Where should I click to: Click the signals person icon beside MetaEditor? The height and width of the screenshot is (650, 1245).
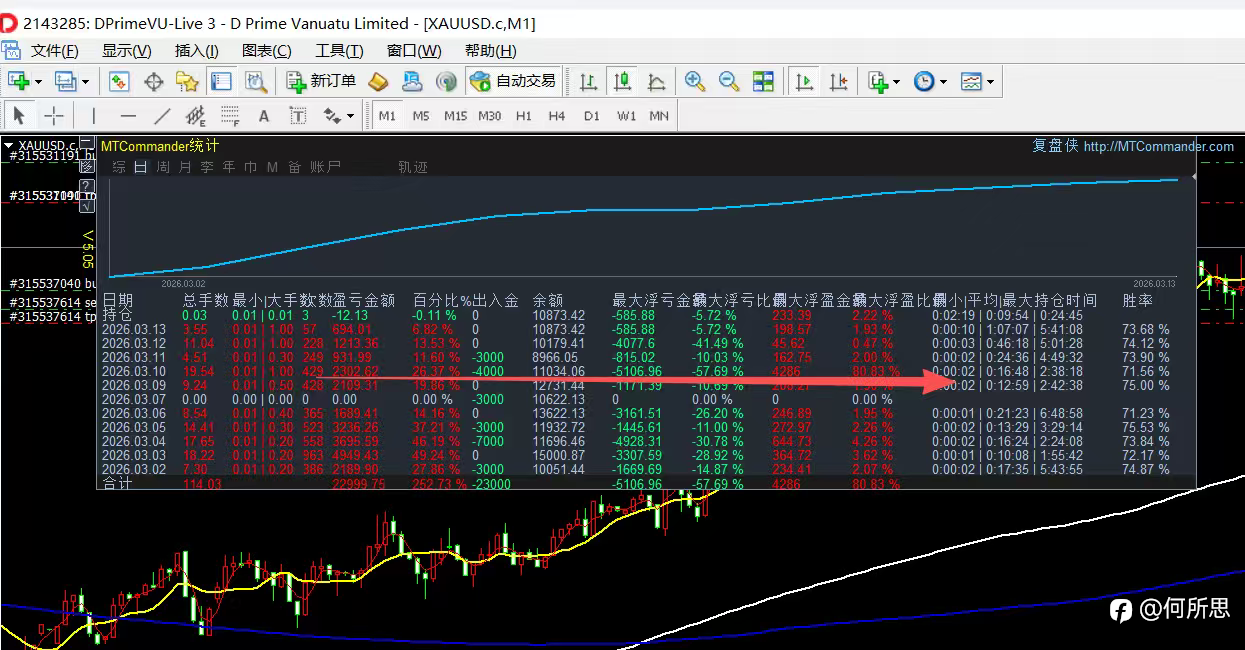click(x=412, y=81)
